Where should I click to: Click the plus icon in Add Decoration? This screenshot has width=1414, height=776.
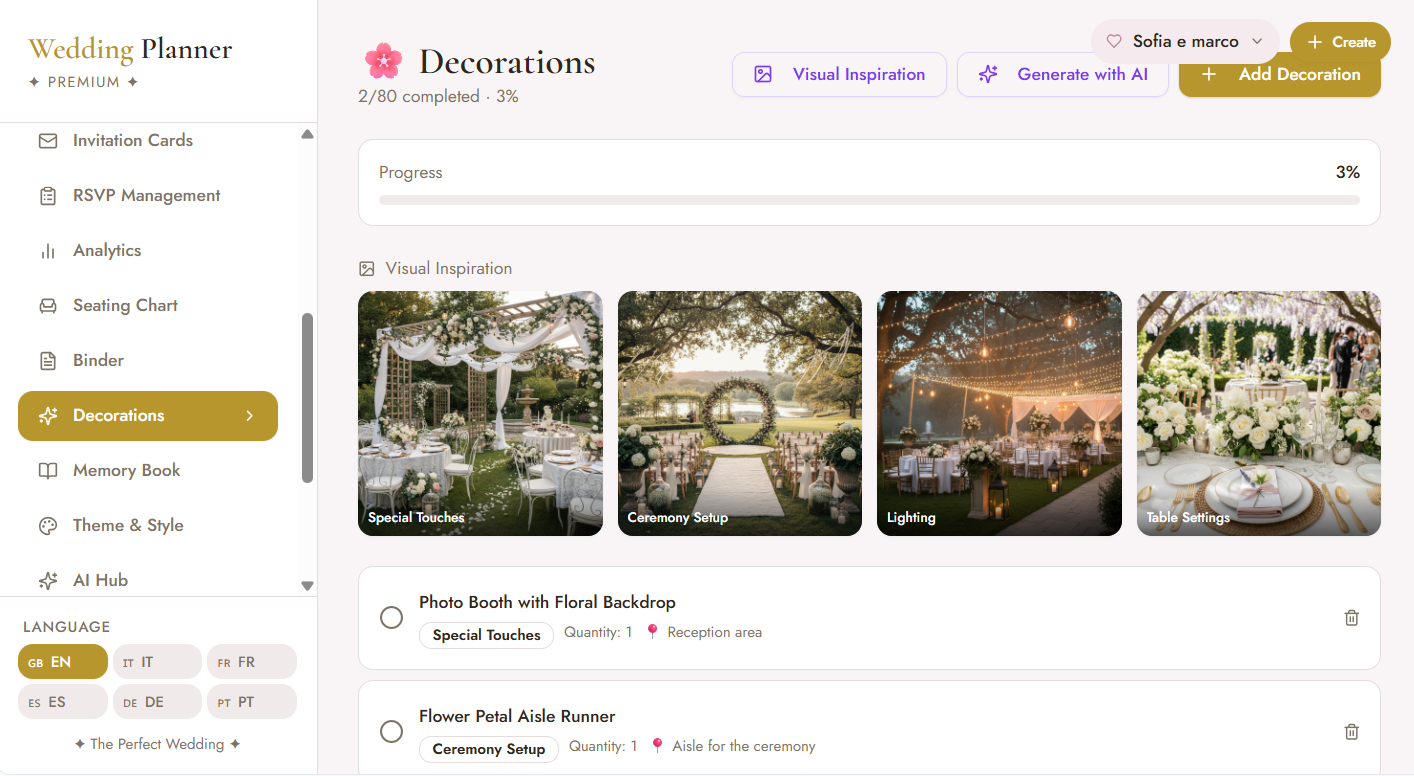1209,74
